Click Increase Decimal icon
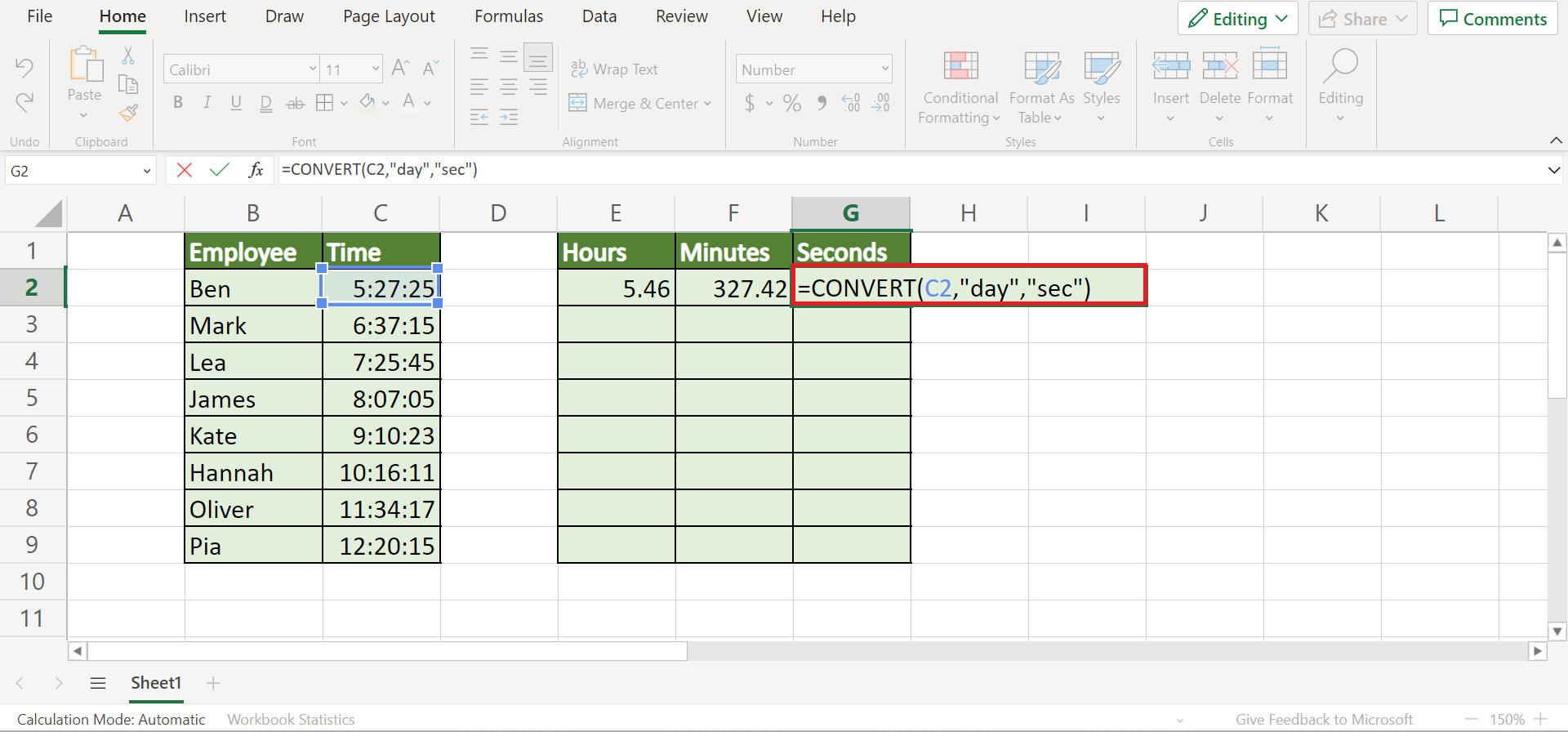The height and width of the screenshot is (732, 1568). pyautogui.click(x=850, y=103)
